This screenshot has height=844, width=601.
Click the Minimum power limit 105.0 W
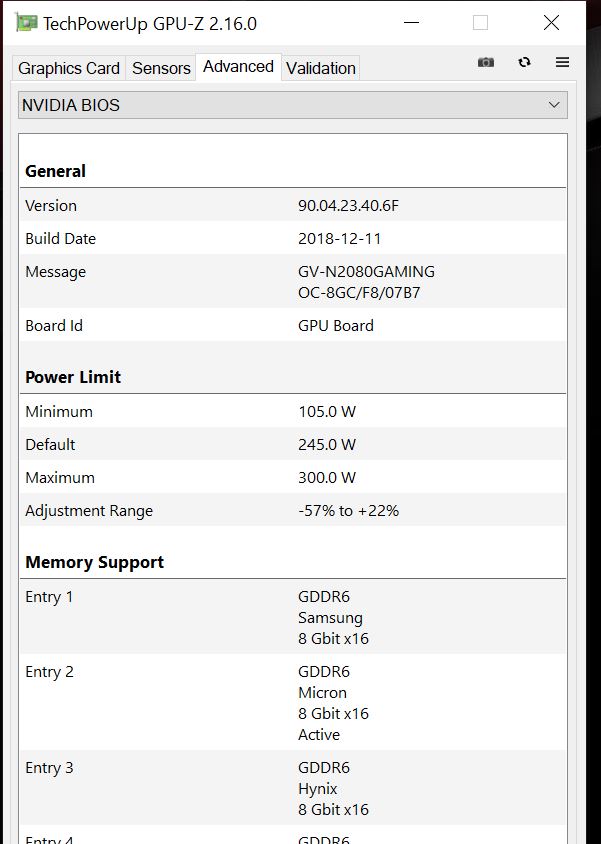[327, 411]
